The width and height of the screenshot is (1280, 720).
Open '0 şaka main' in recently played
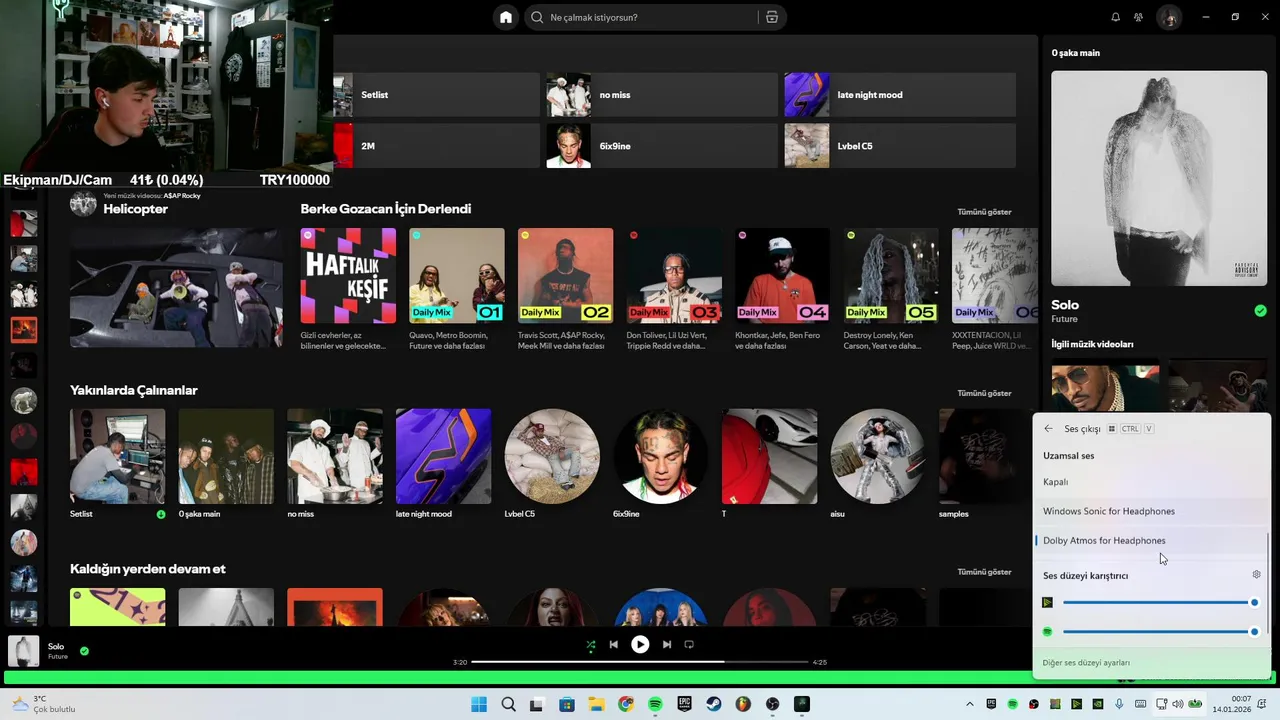pyautogui.click(x=226, y=456)
